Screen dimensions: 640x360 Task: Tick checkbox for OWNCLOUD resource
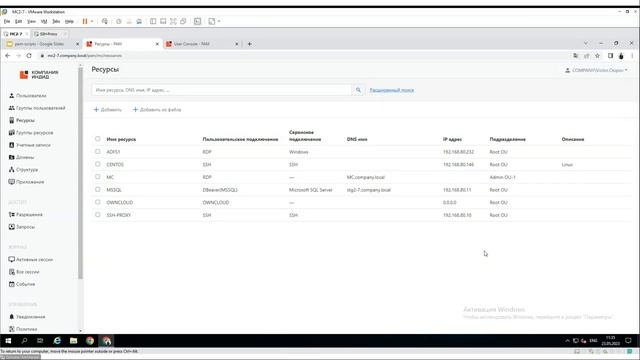tap(98, 202)
